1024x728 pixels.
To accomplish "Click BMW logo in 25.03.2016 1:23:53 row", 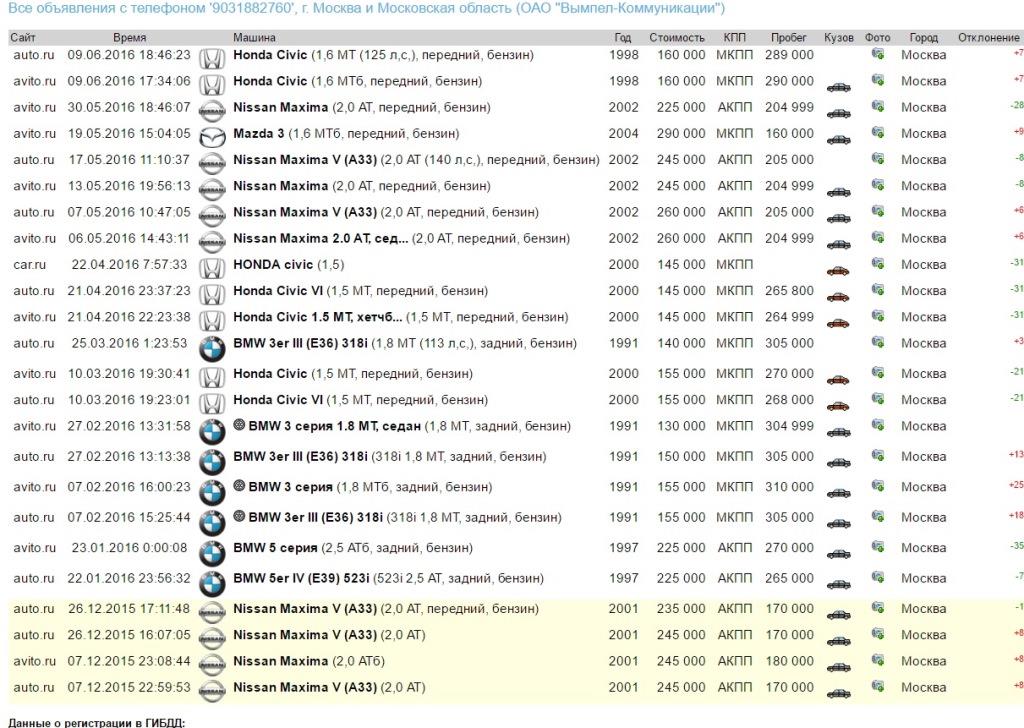I will (x=212, y=349).
